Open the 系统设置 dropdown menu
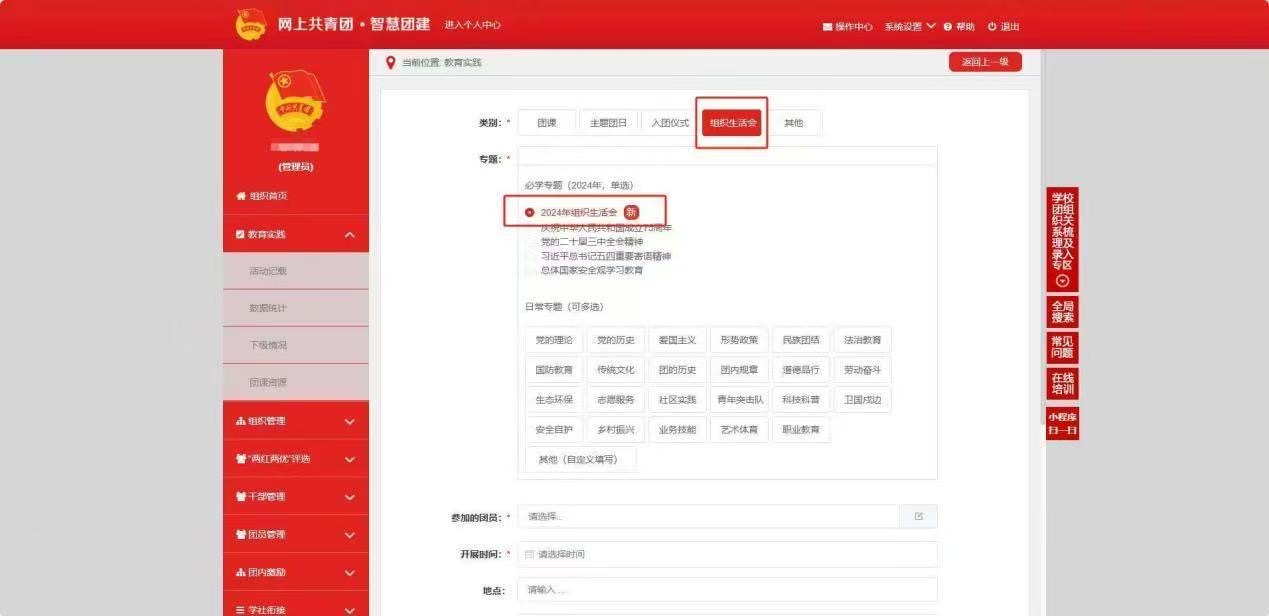Screen dimensions: 1269x616 (909, 27)
